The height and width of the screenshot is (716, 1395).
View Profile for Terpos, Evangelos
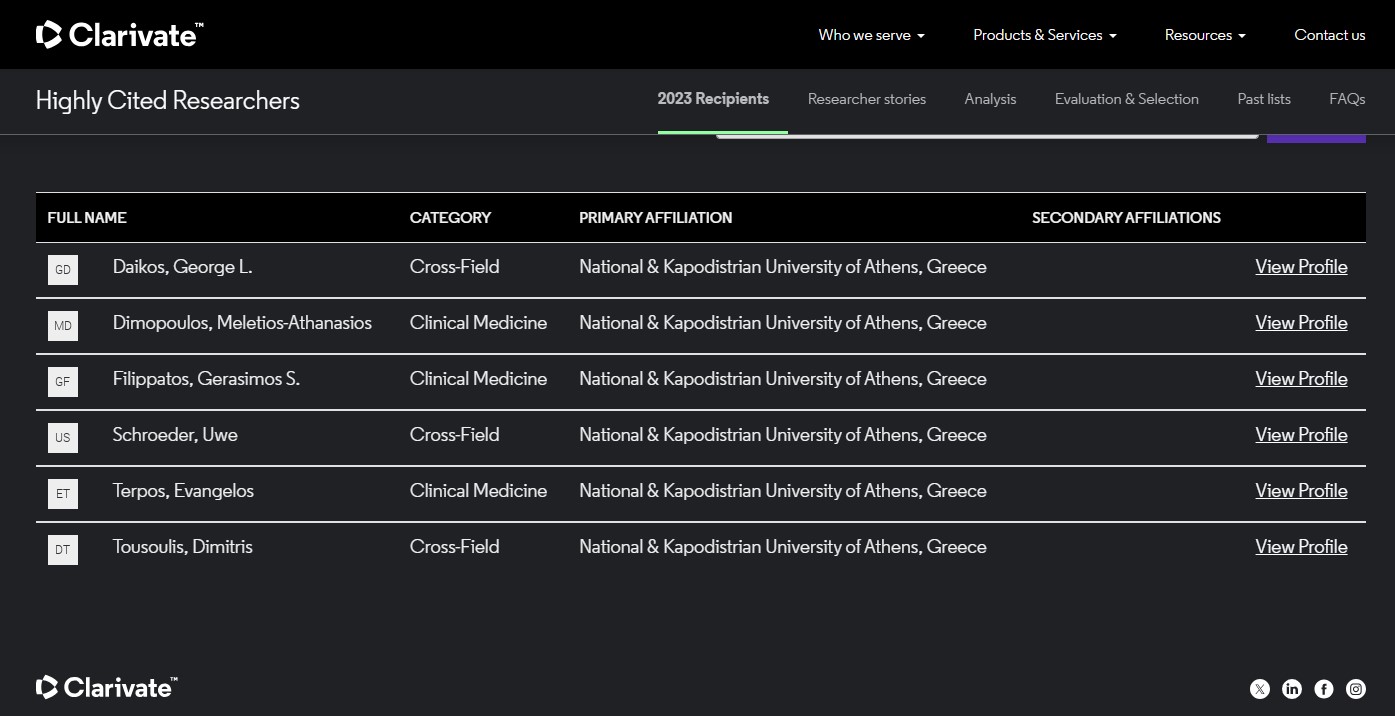point(1301,491)
